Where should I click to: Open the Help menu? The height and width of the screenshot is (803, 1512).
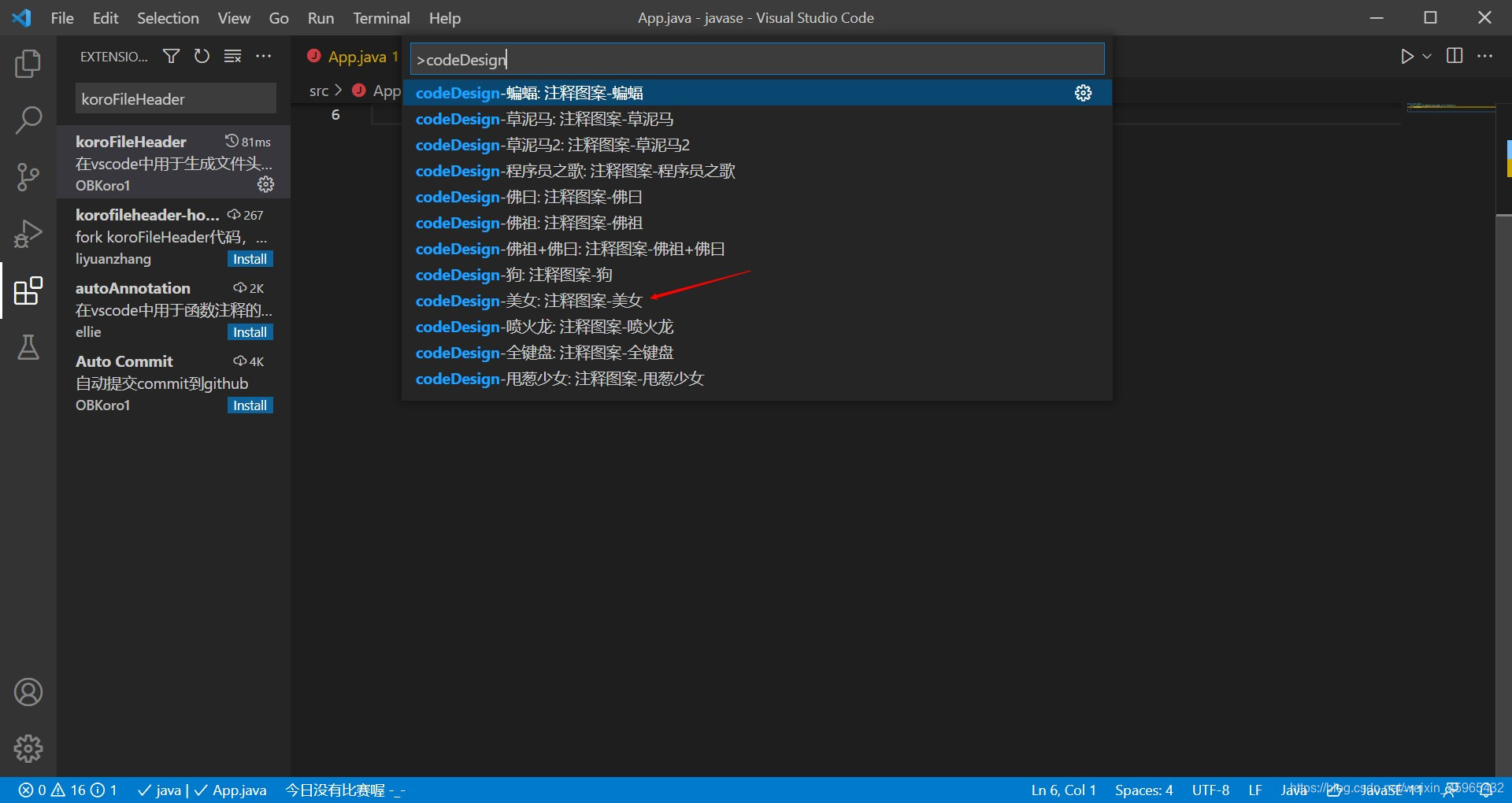(x=445, y=17)
